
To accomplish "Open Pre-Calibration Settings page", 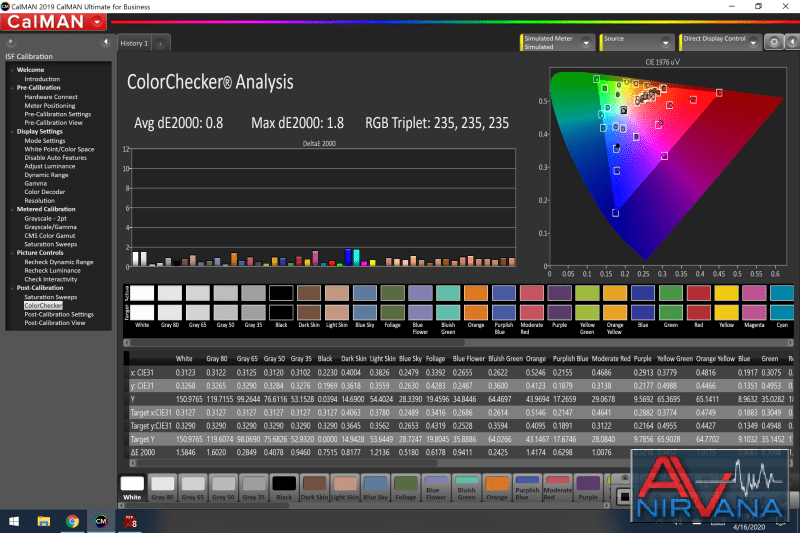I will [x=58, y=114].
